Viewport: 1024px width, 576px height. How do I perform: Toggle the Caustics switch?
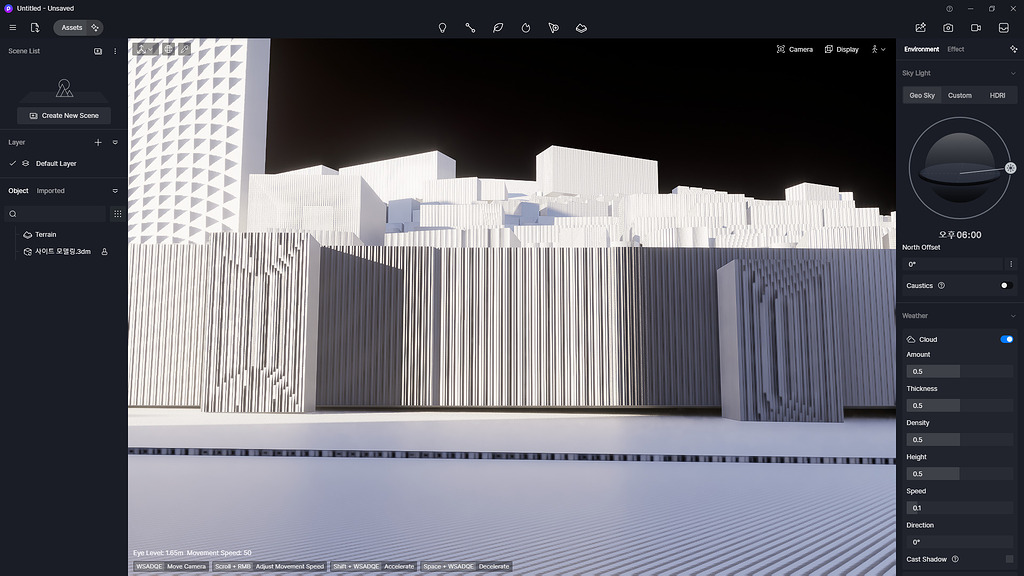1006,285
